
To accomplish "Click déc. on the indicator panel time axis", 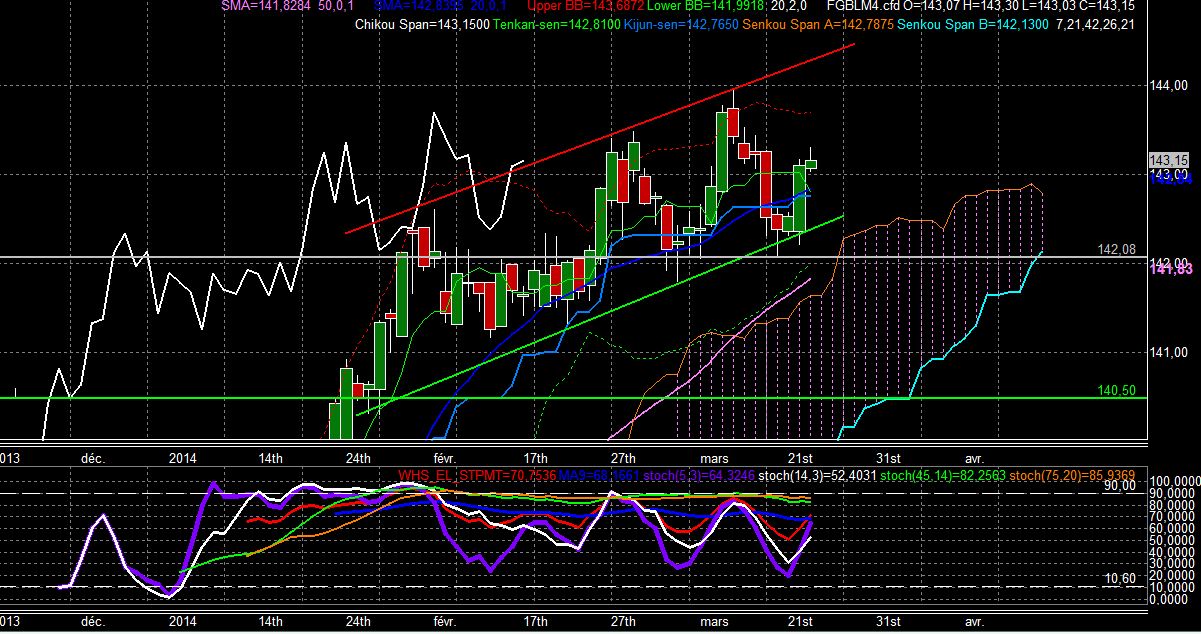I will coord(93,622).
